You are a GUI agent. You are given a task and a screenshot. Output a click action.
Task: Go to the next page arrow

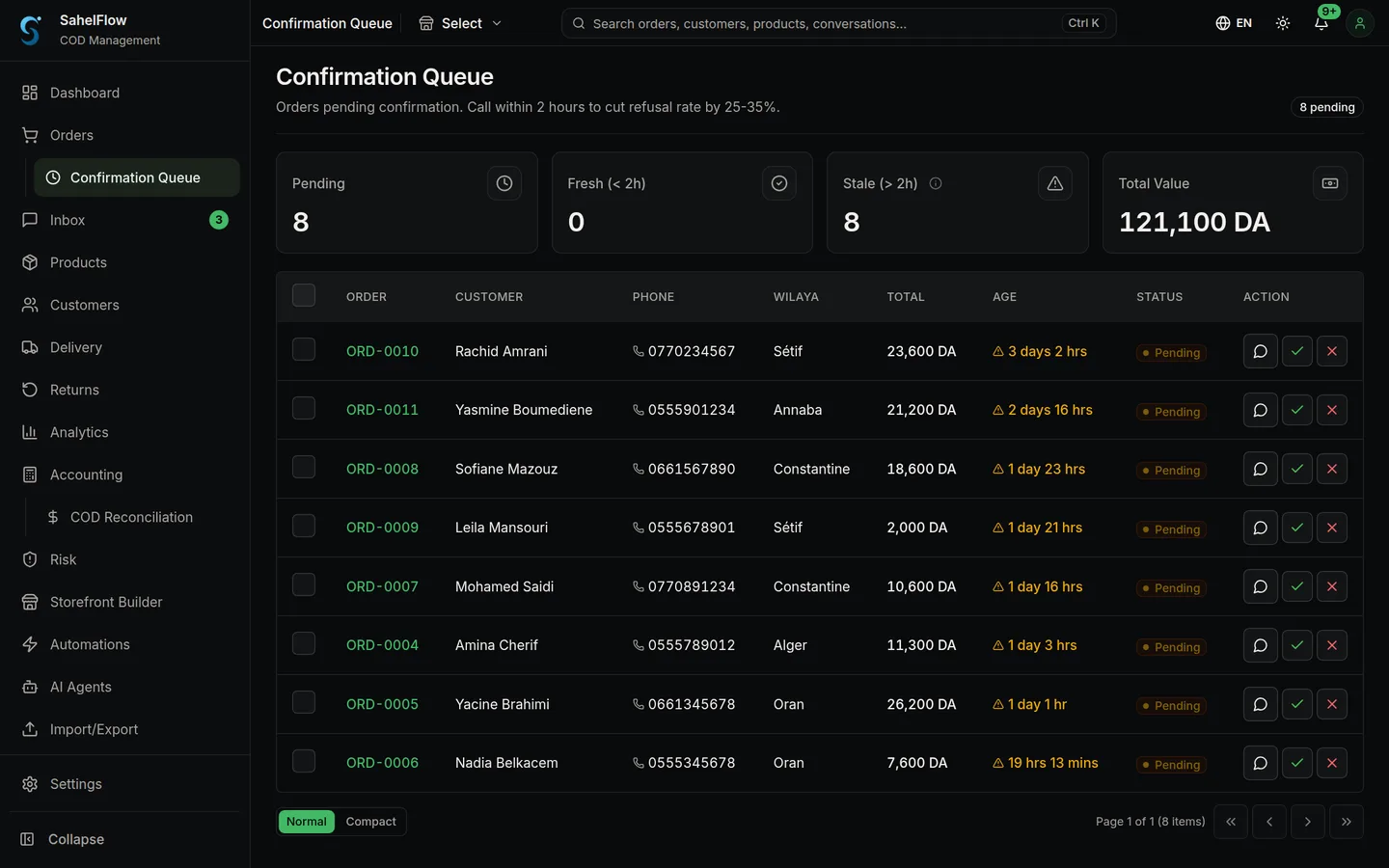click(1308, 822)
